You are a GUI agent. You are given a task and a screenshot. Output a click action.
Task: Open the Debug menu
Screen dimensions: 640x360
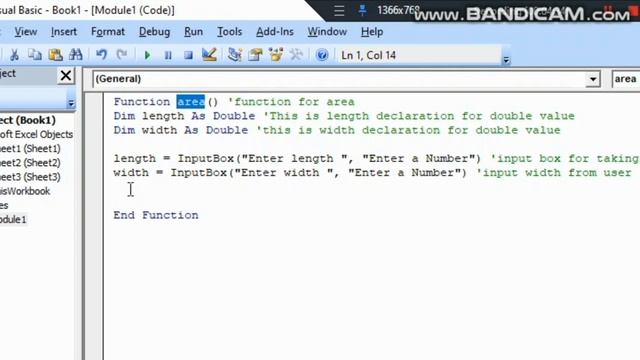click(x=154, y=32)
